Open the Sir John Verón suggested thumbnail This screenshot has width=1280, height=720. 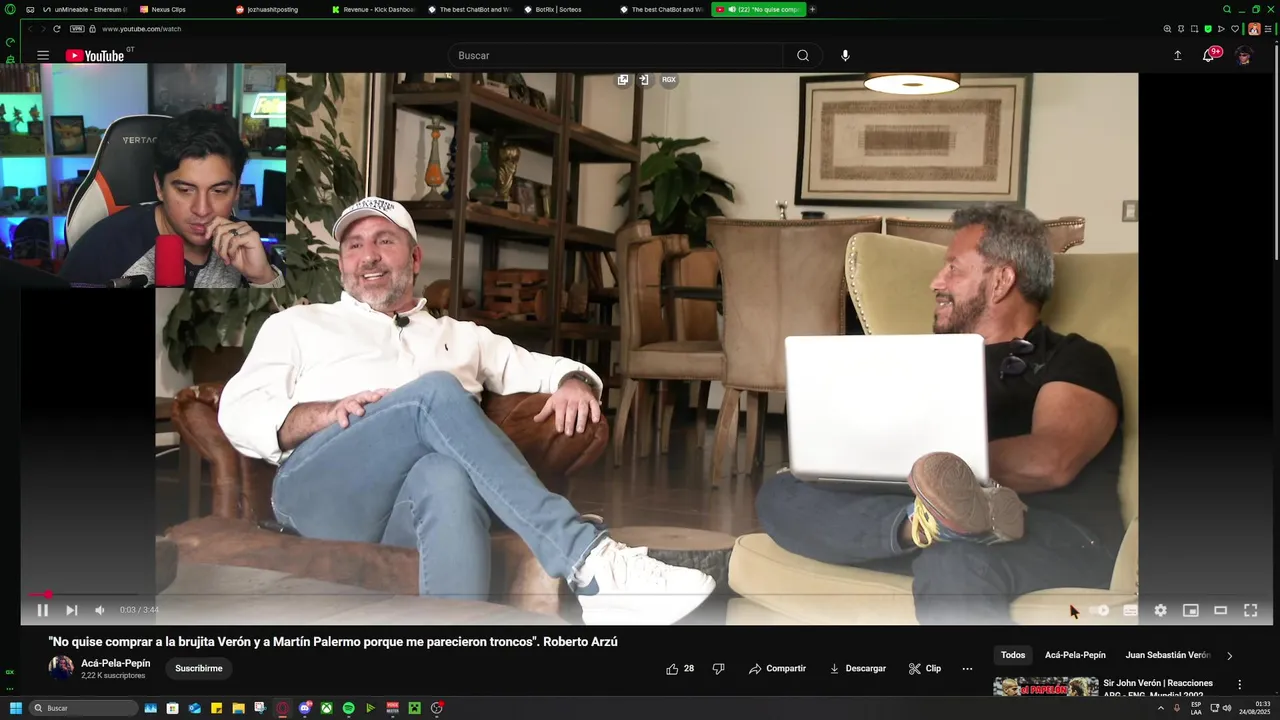coord(1045,687)
